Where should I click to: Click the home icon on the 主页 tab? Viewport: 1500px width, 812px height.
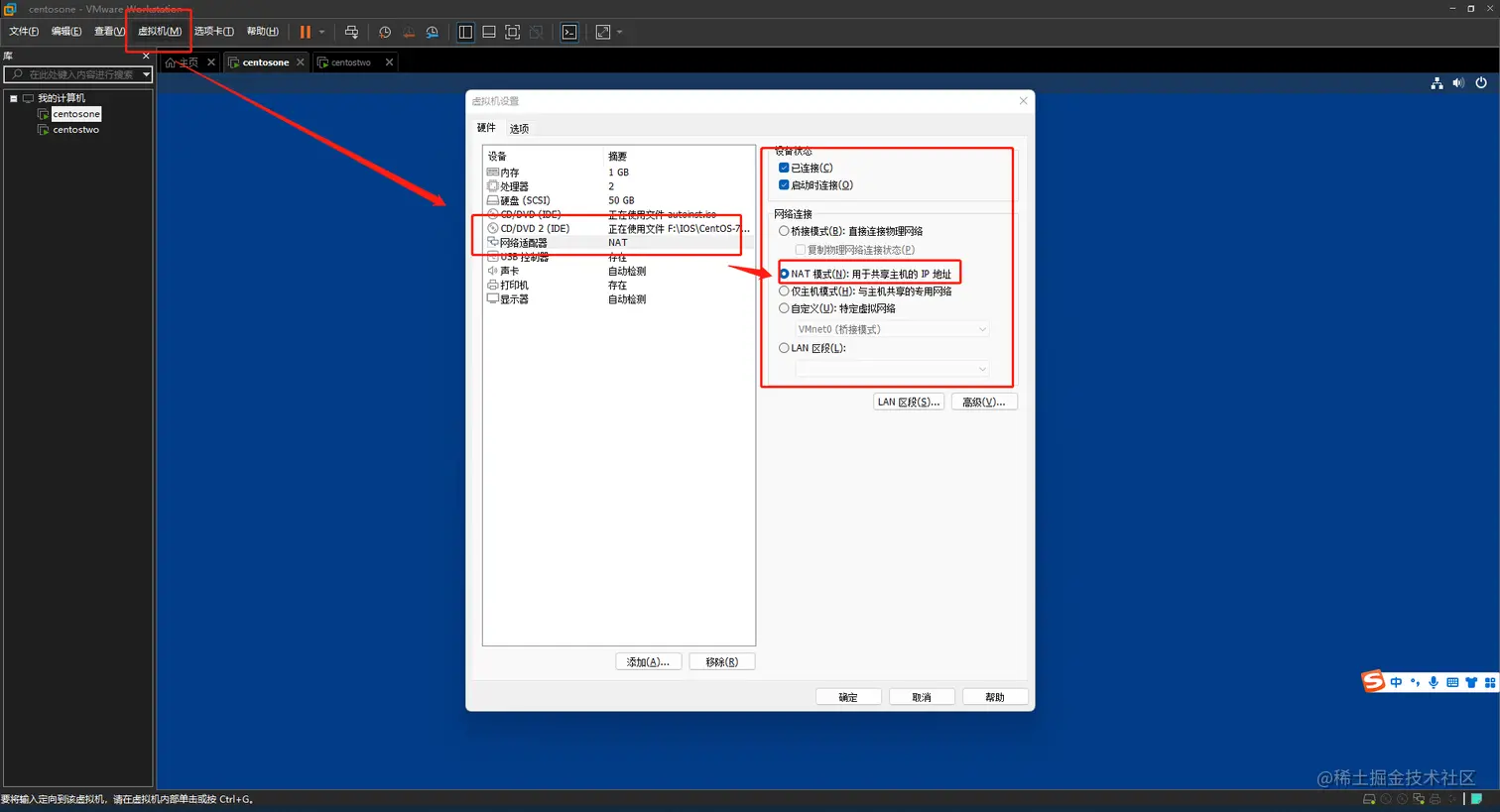coord(171,62)
